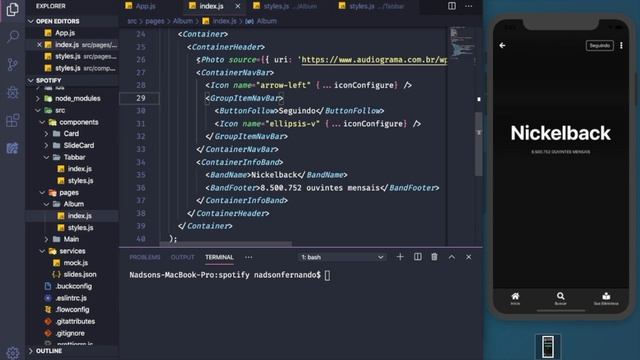Open editor More Actions ellipsis menu
This screenshot has width=640, height=360.
coord(469,6)
